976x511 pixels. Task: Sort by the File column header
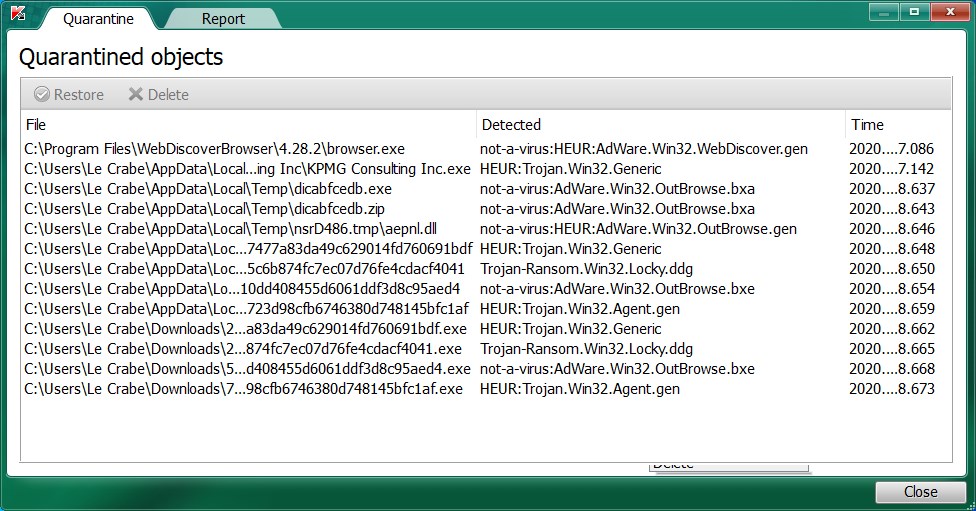[249, 124]
